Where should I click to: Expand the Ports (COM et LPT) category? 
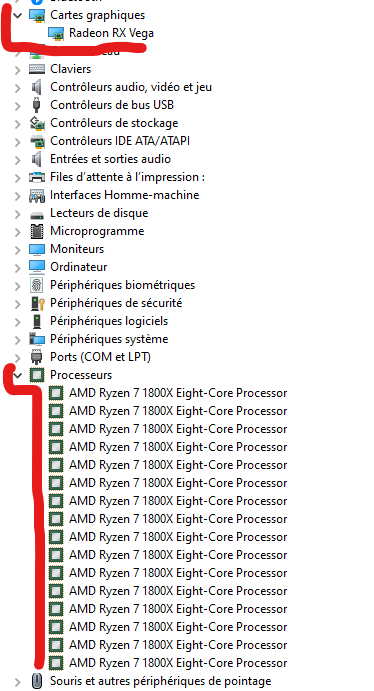tap(18, 357)
